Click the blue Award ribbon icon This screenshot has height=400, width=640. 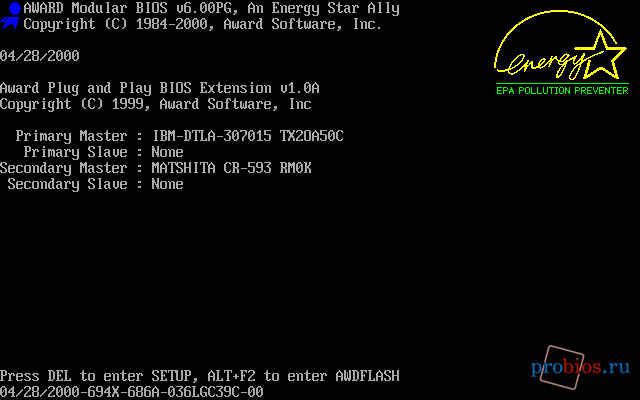click(x=11, y=16)
